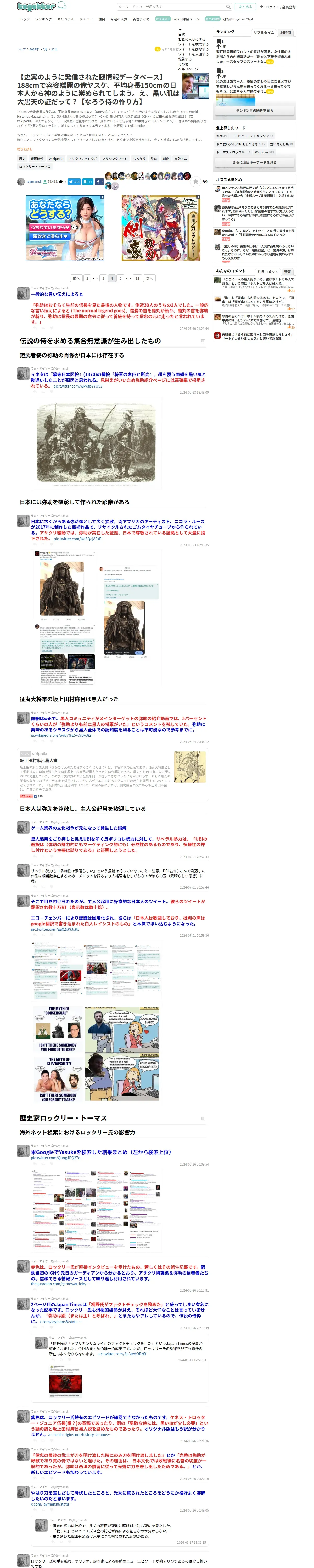Open 2024年 breadcrumb link

click(x=34, y=49)
